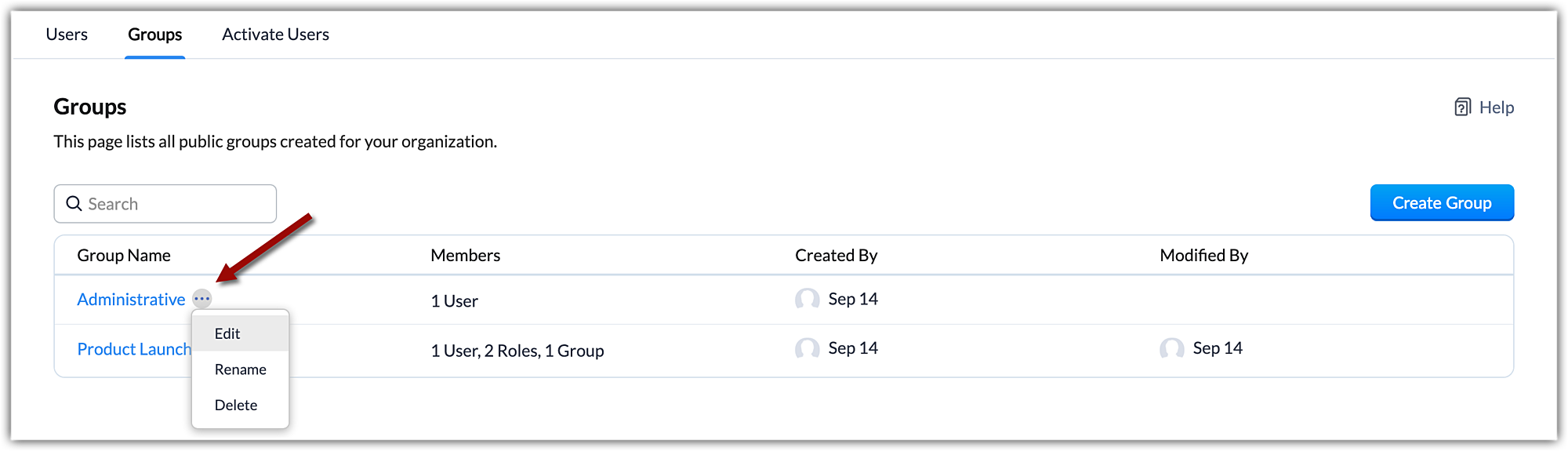Screen dimensions: 1568x451
Task: Open the Administrative group's three-dot menu
Action: (202, 299)
